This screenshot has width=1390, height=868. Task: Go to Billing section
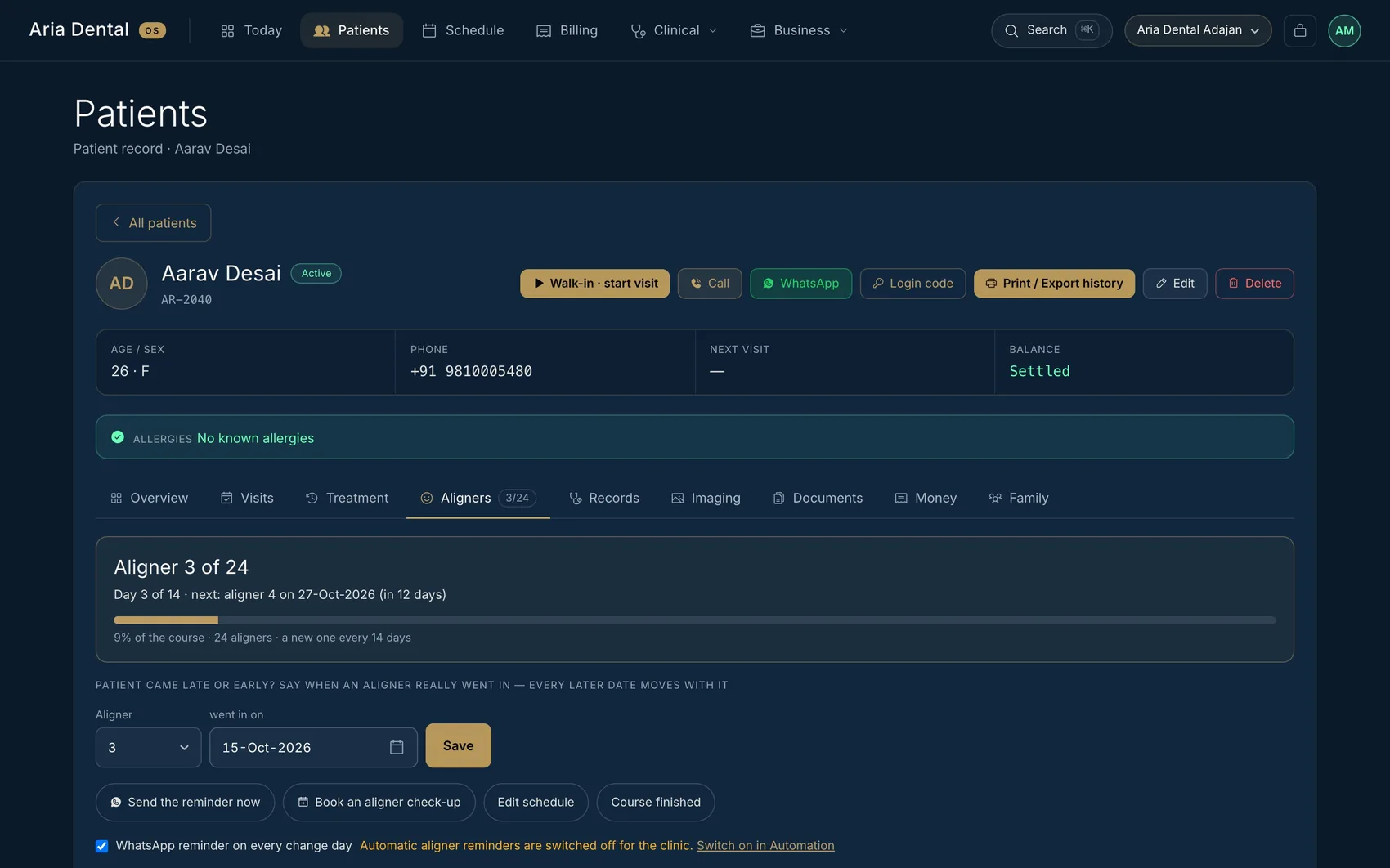coord(567,30)
